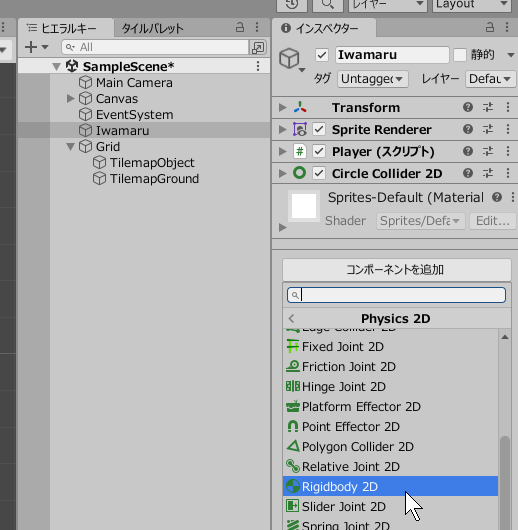The image size is (518, 530).
Task: Switch to the タイルパレット tab
Action: click(152, 28)
